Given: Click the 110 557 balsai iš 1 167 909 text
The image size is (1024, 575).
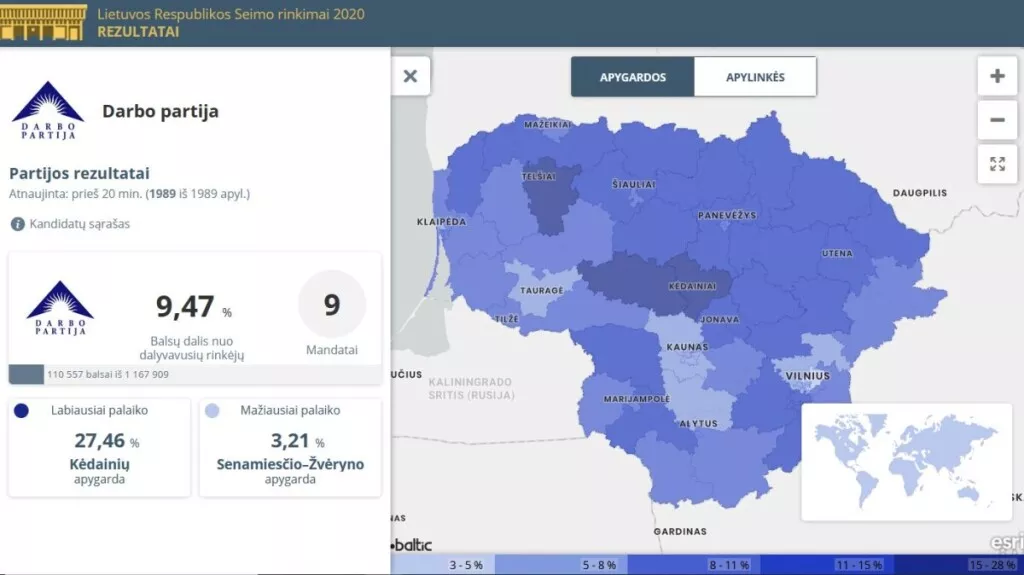Looking at the screenshot, I should pyautogui.click(x=108, y=374).
